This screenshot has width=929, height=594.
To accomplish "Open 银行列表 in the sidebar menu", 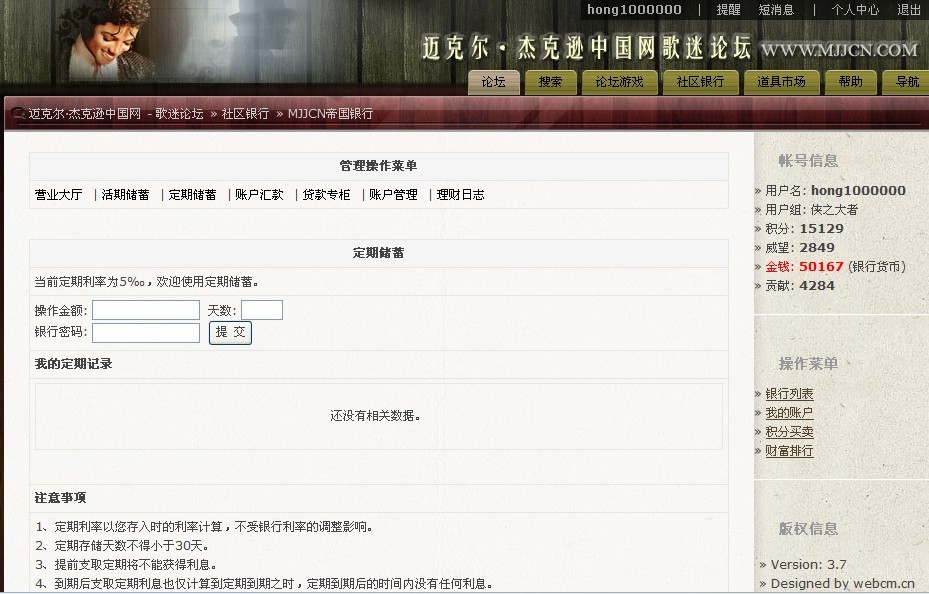I will pyautogui.click(x=789, y=394).
